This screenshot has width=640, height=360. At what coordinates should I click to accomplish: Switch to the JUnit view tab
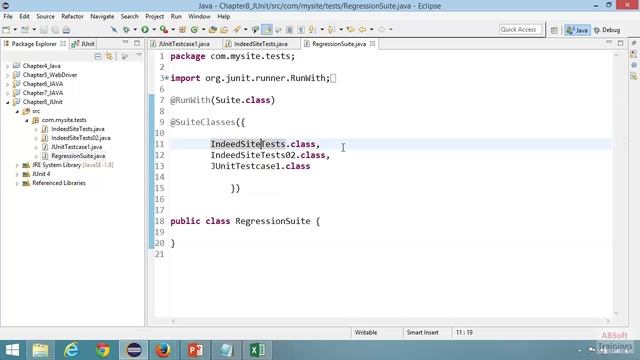tap(83, 44)
